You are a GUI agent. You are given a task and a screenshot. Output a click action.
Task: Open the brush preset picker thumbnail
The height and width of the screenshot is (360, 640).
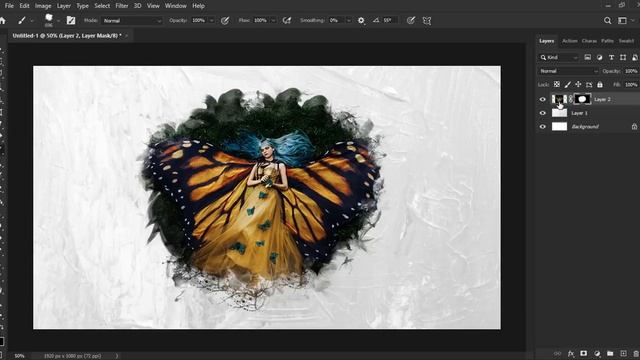[x=49, y=20]
